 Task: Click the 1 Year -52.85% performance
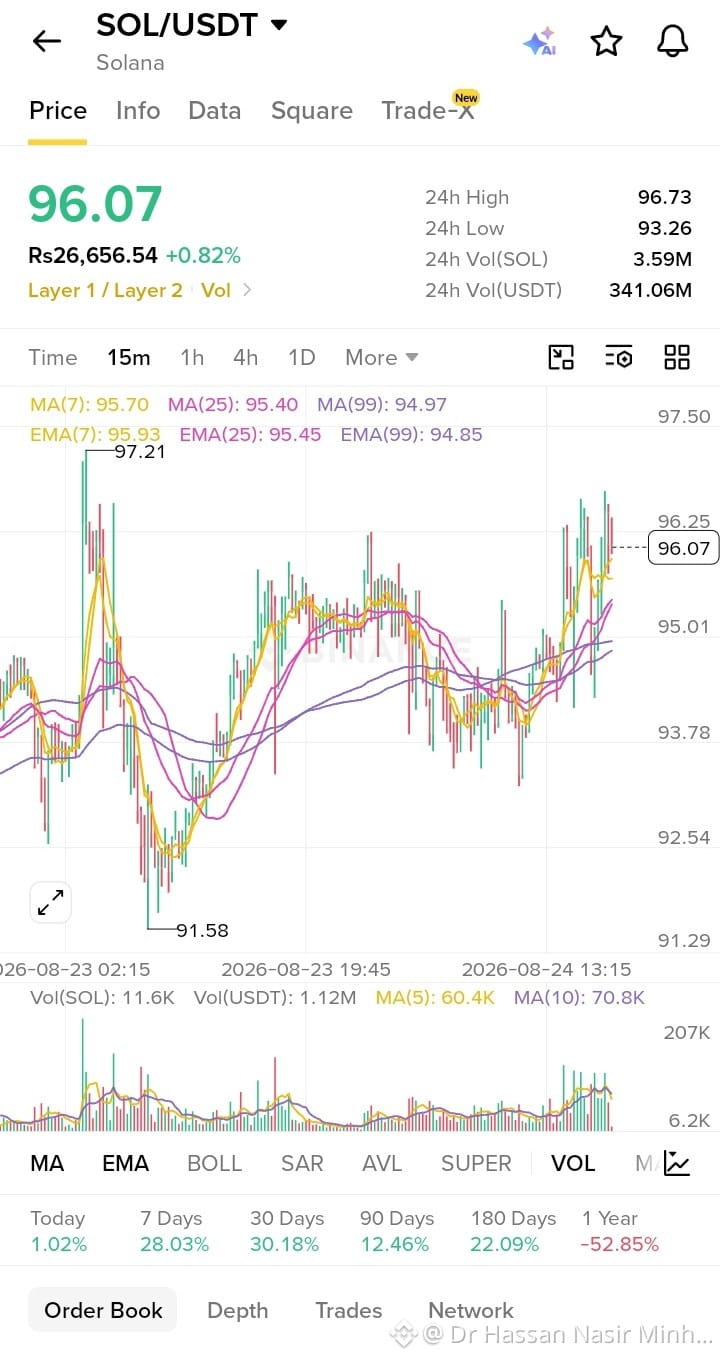click(620, 1231)
